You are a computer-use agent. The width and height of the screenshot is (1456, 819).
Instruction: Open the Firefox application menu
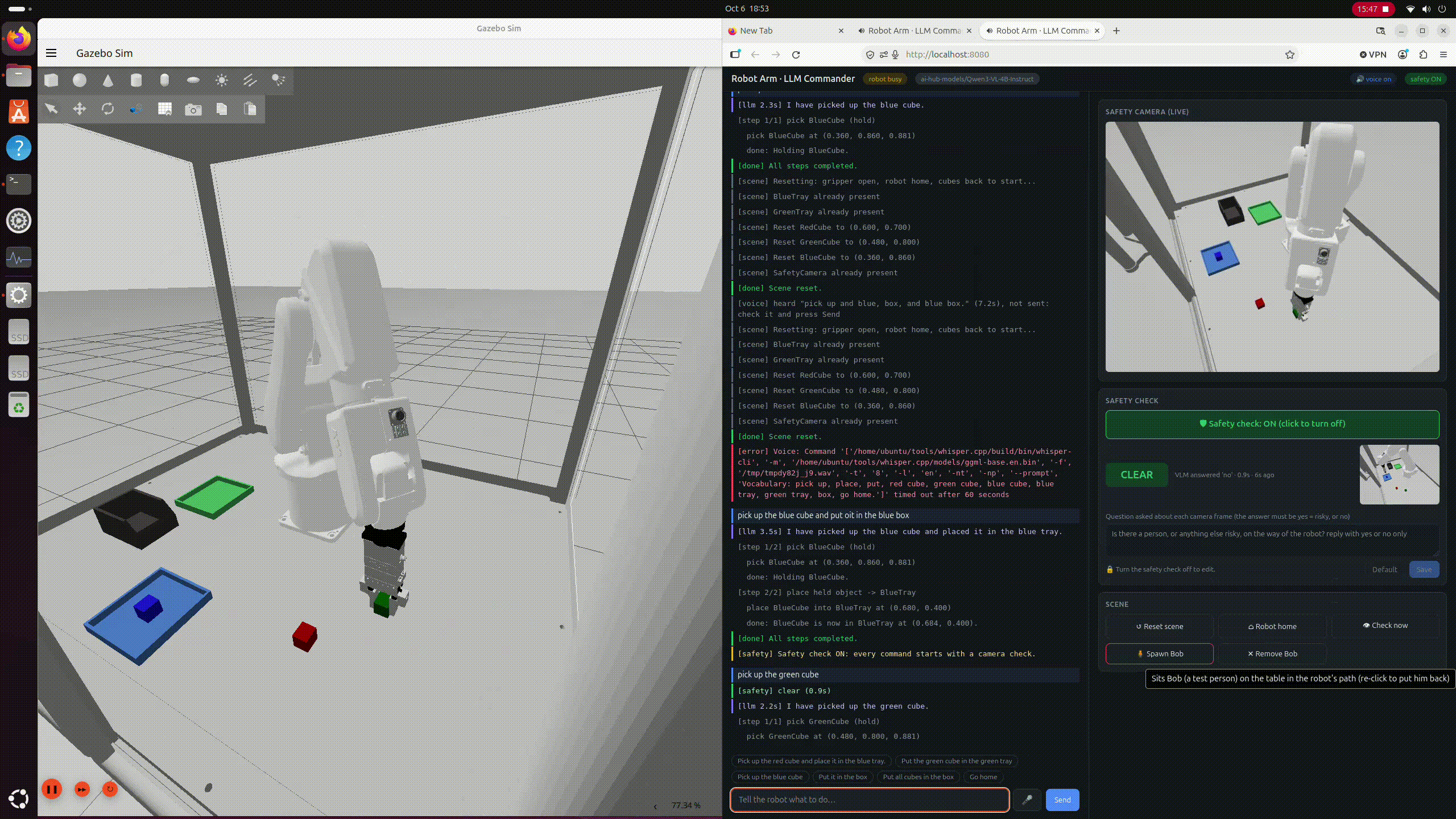[x=1443, y=55]
